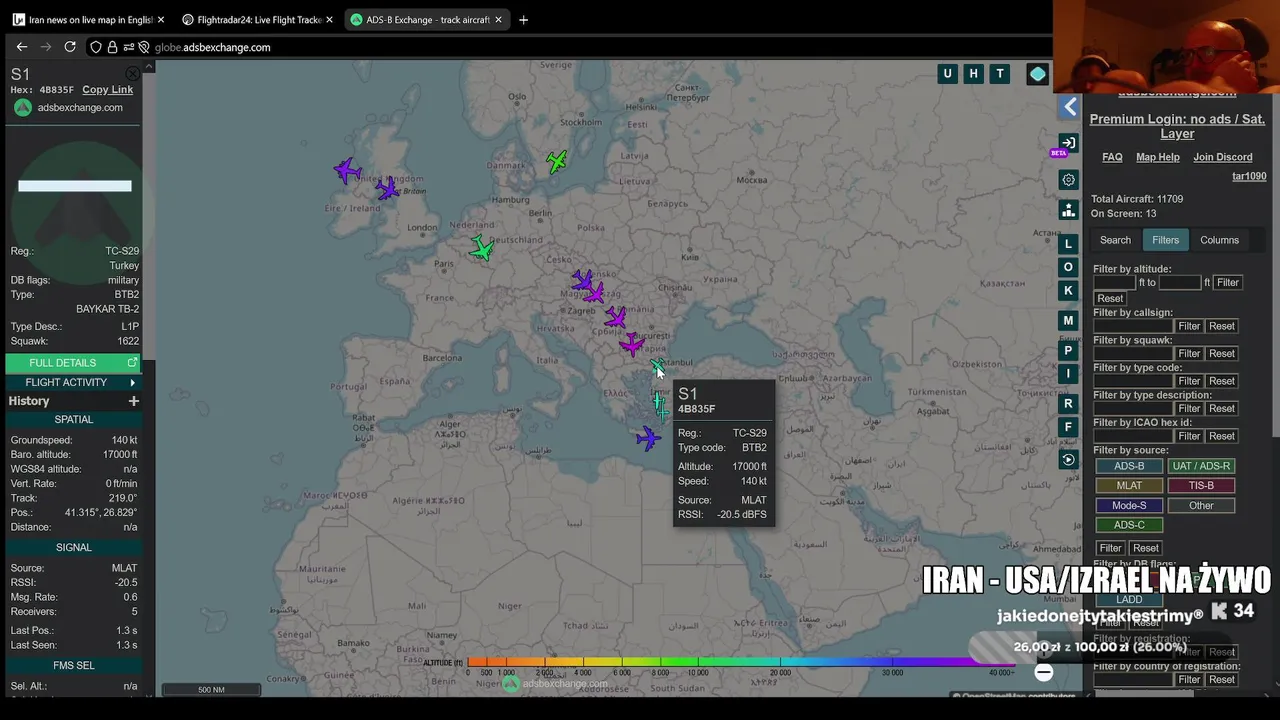Reload the page
Viewport: 1280px width, 720px height.
[x=70, y=47]
